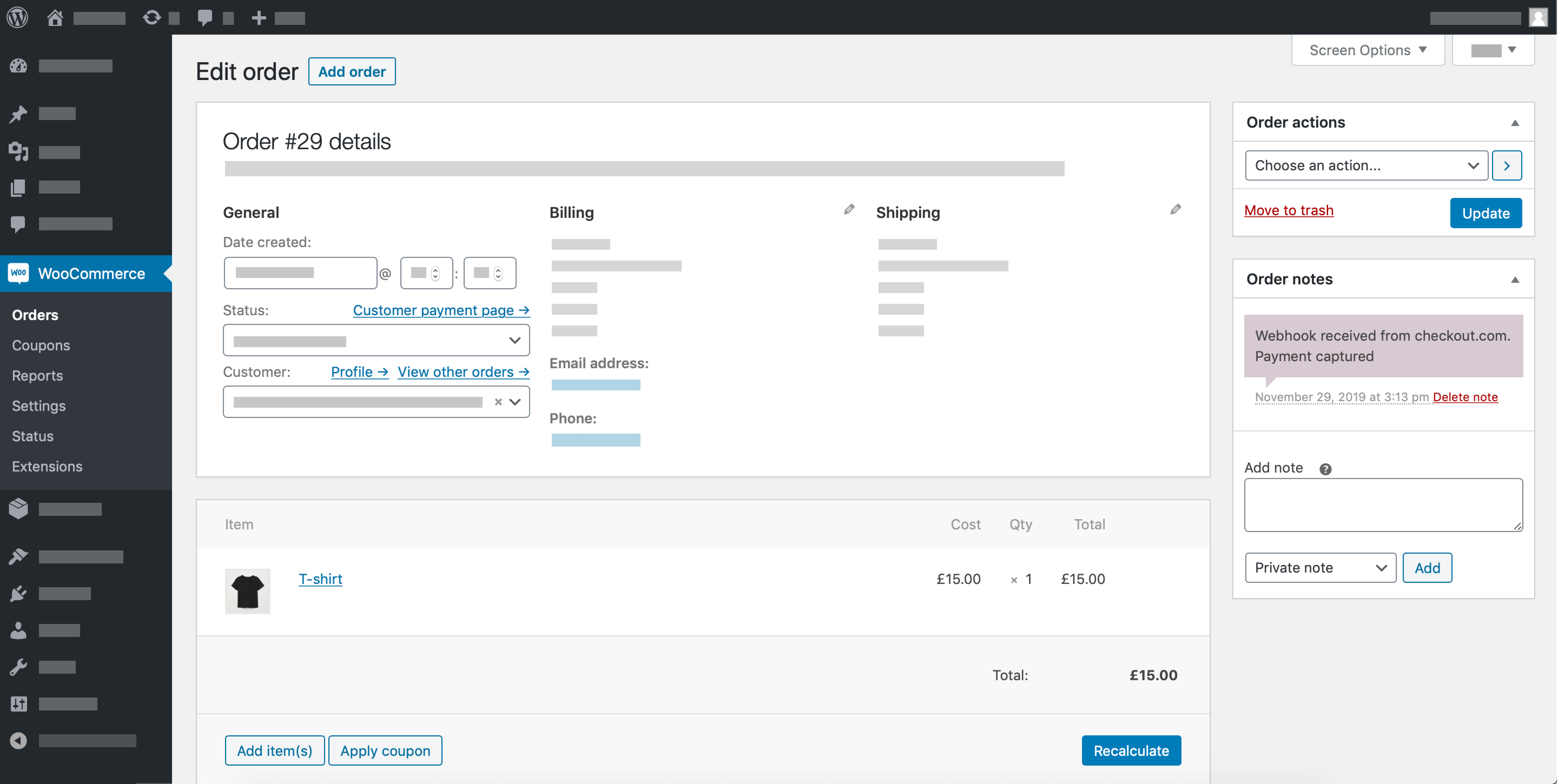Expand the order Status dropdown

click(x=376, y=341)
